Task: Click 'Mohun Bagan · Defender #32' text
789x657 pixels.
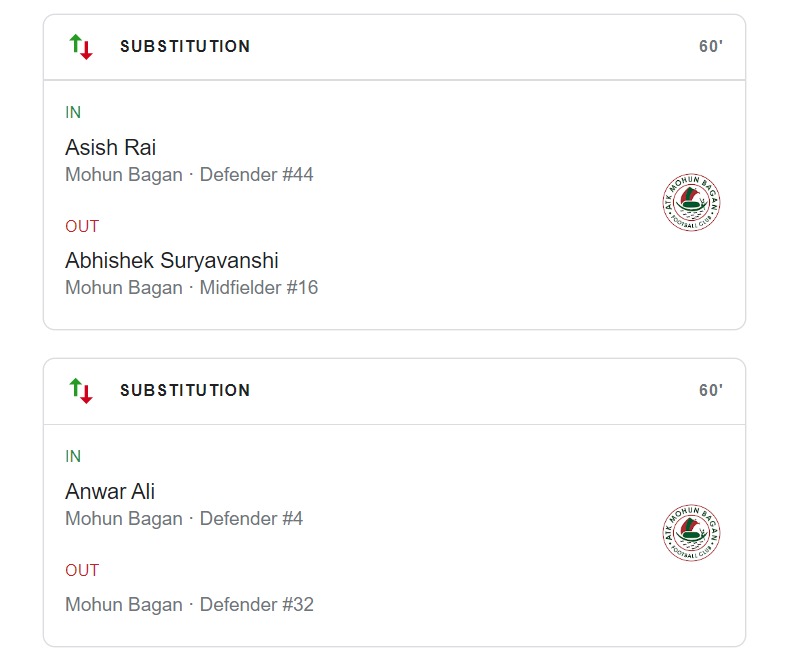Action: coord(189,605)
